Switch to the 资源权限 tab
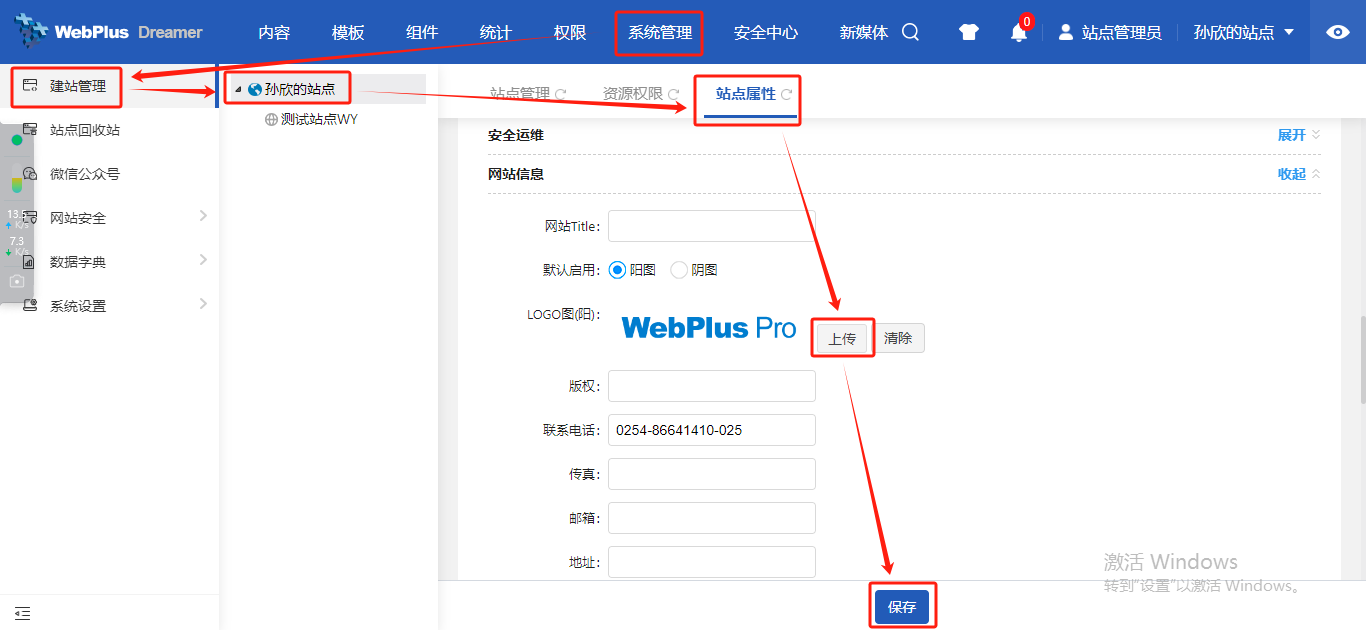 633,94
